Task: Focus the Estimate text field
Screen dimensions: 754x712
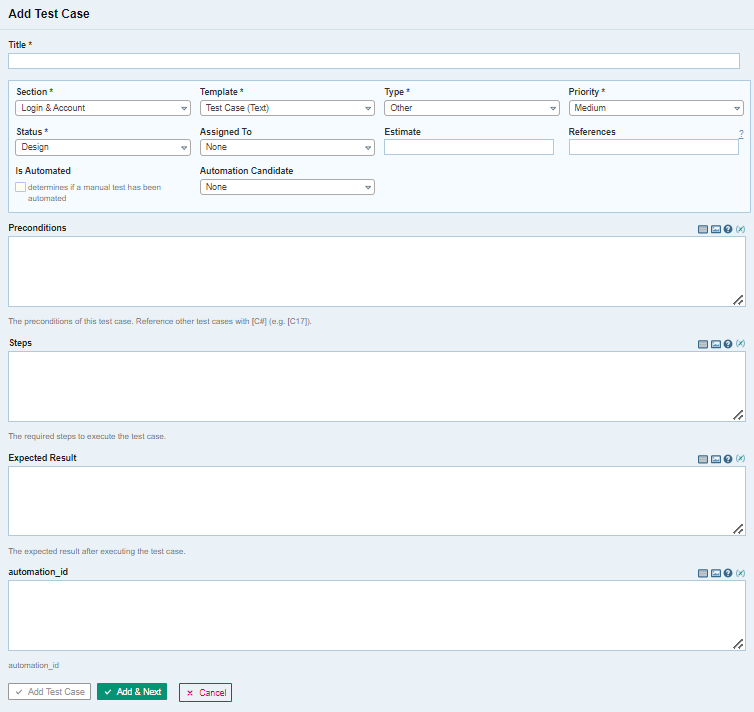Action: pos(468,147)
